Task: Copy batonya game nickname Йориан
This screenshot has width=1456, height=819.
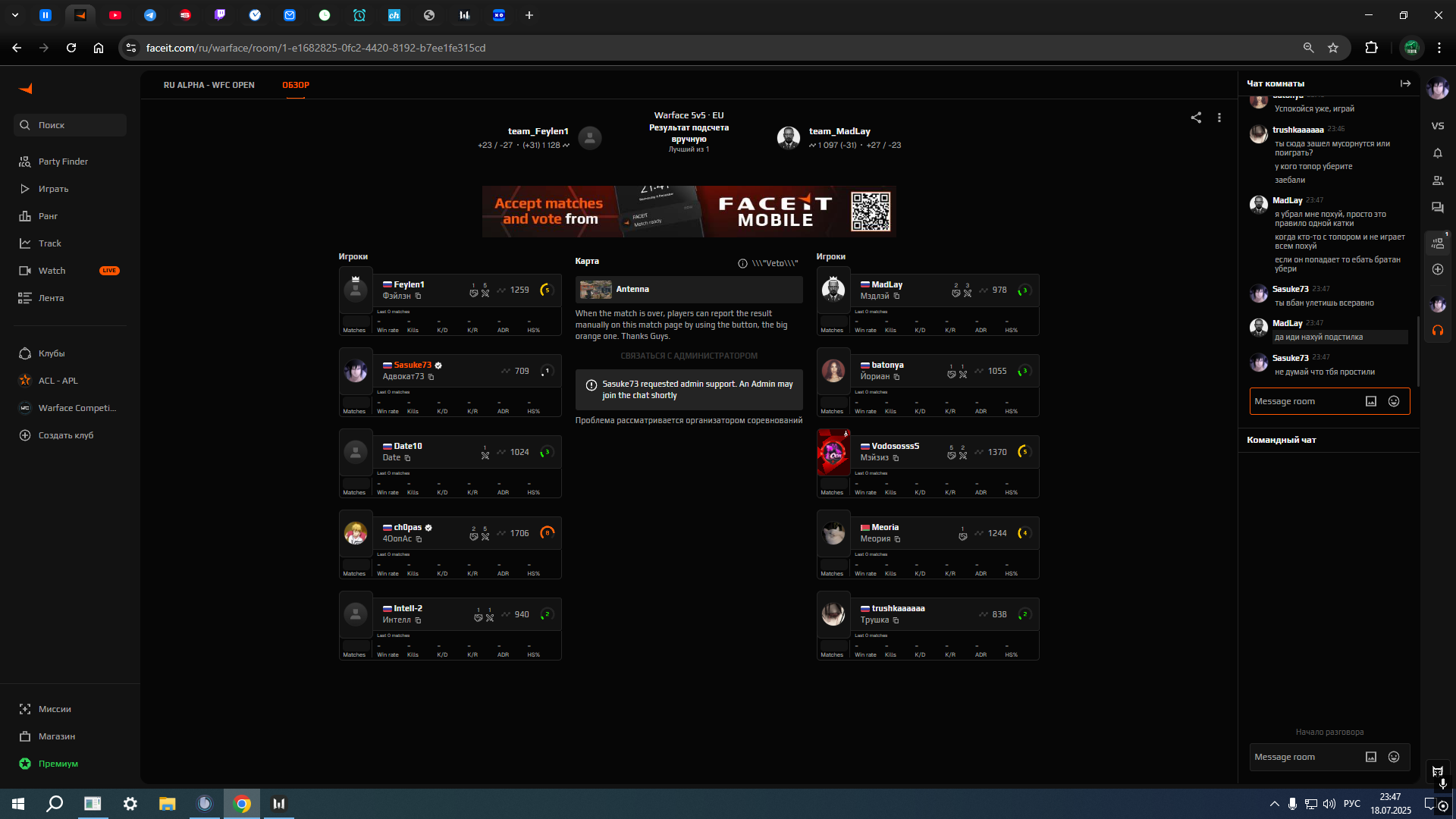Action: click(896, 377)
